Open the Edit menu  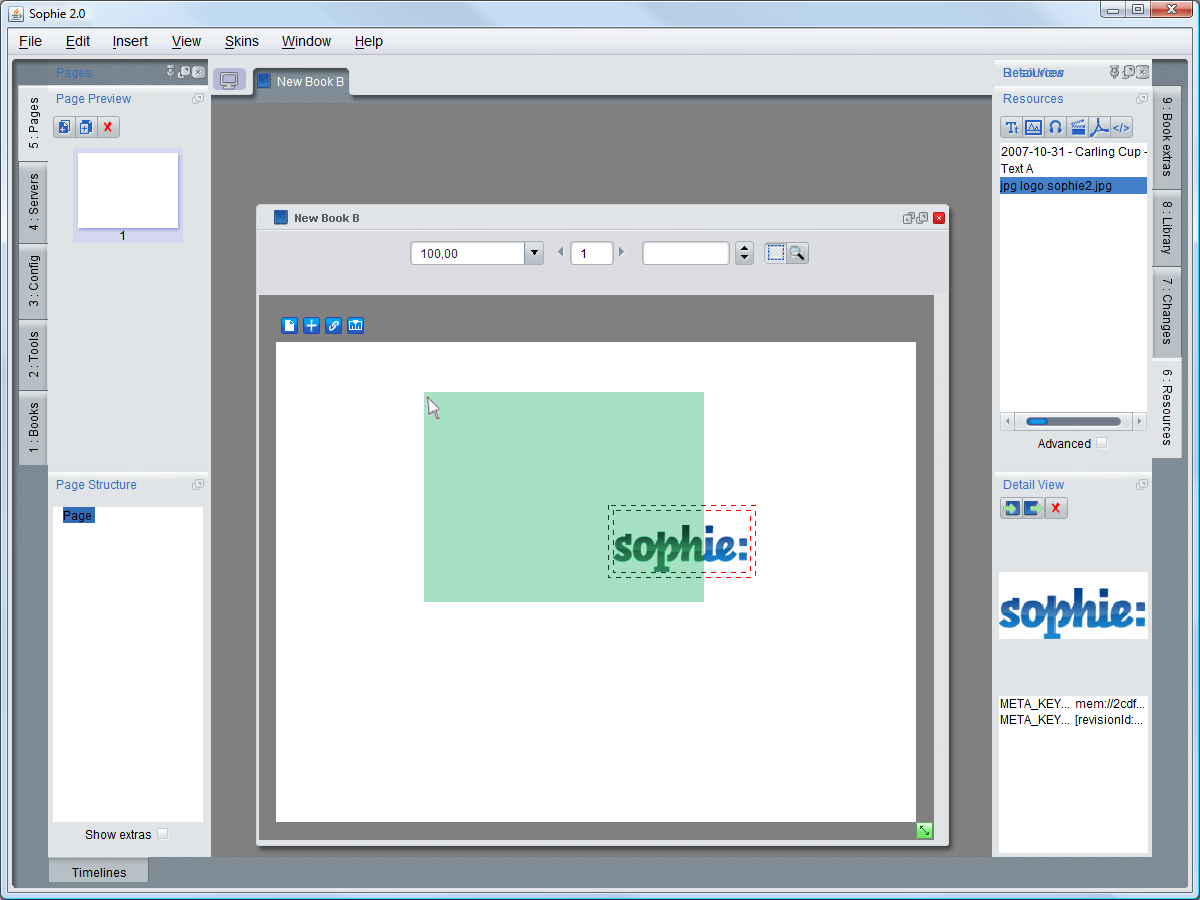[78, 41]
